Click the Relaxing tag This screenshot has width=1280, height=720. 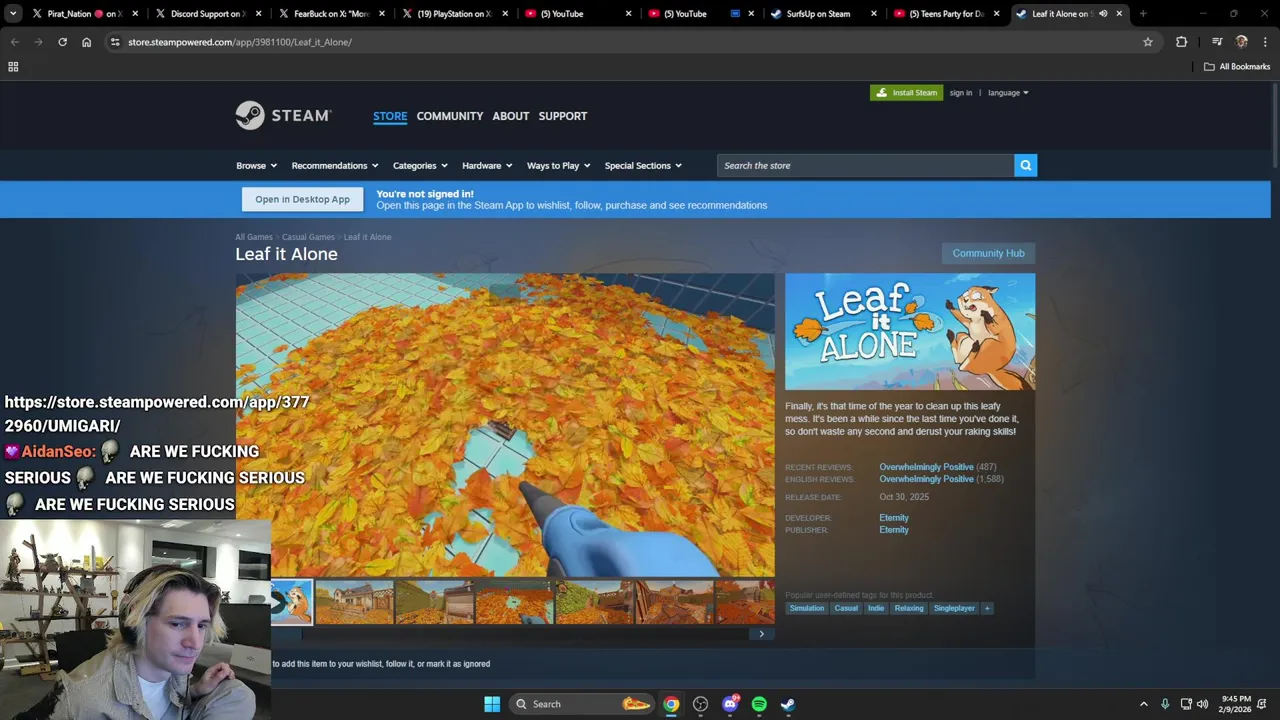909,608
